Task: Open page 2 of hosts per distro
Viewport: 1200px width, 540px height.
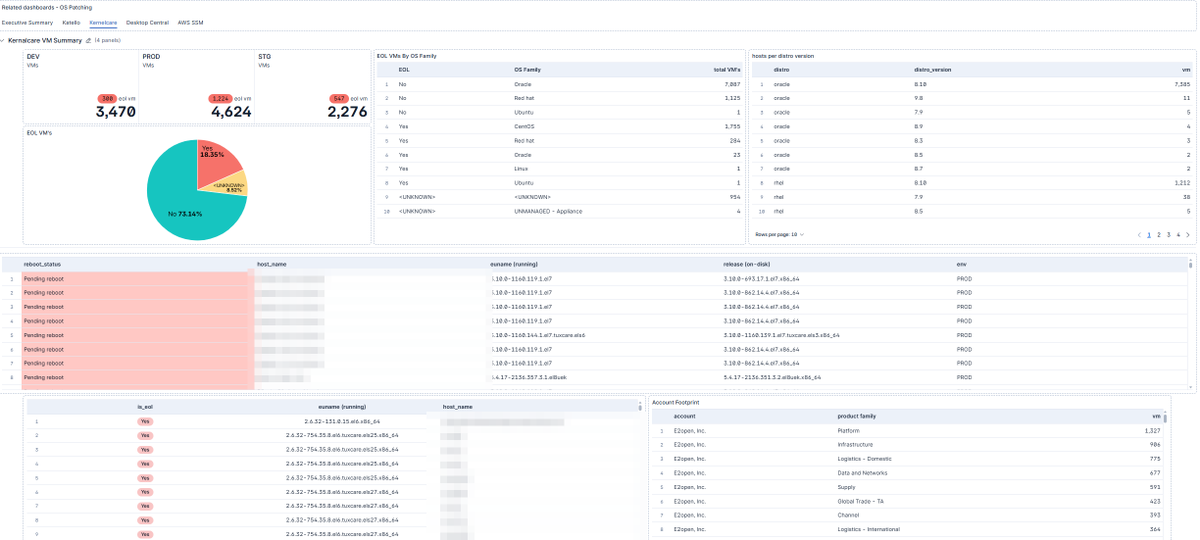Action: (1158, 234)
